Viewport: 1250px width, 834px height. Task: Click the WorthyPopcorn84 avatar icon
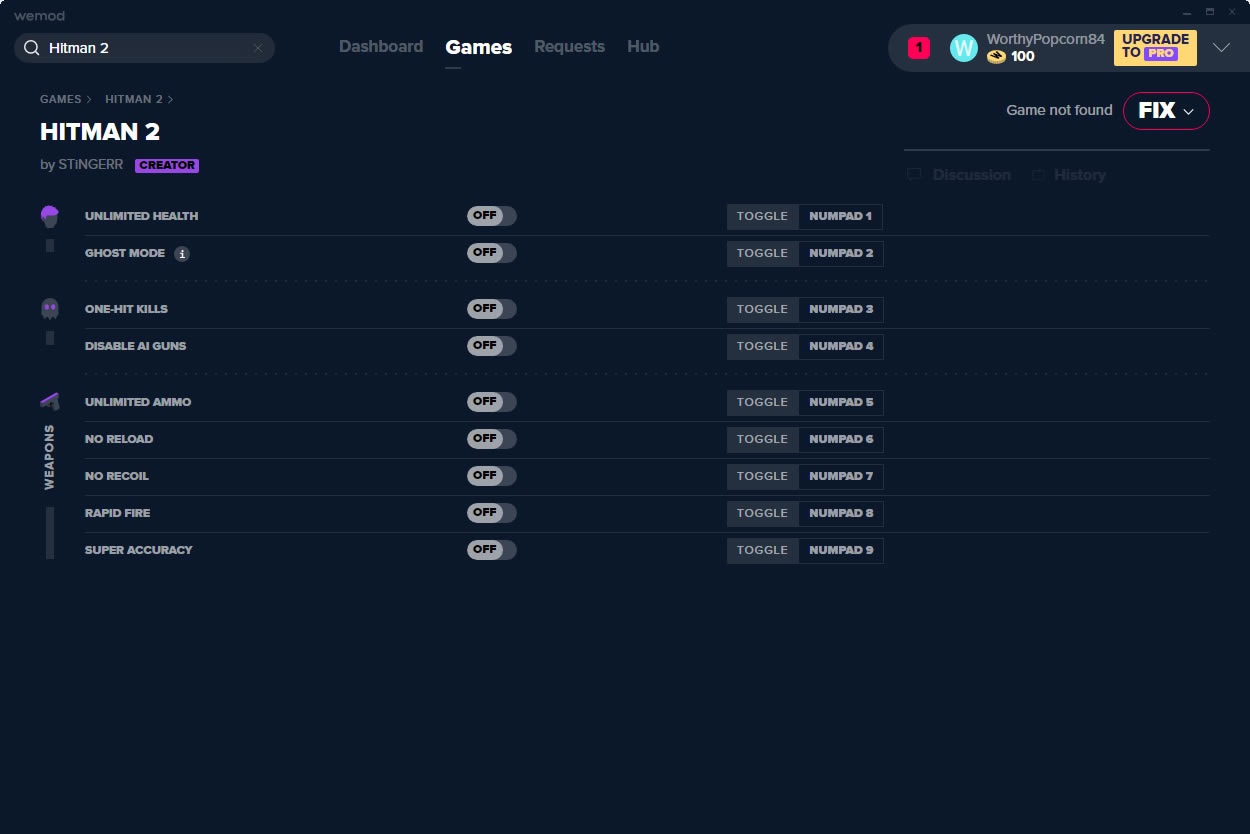963,48
